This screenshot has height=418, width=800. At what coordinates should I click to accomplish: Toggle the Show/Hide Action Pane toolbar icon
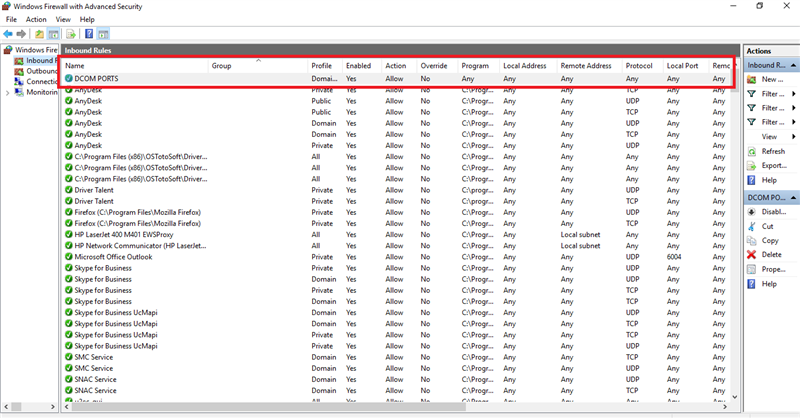tap(103, 33)
